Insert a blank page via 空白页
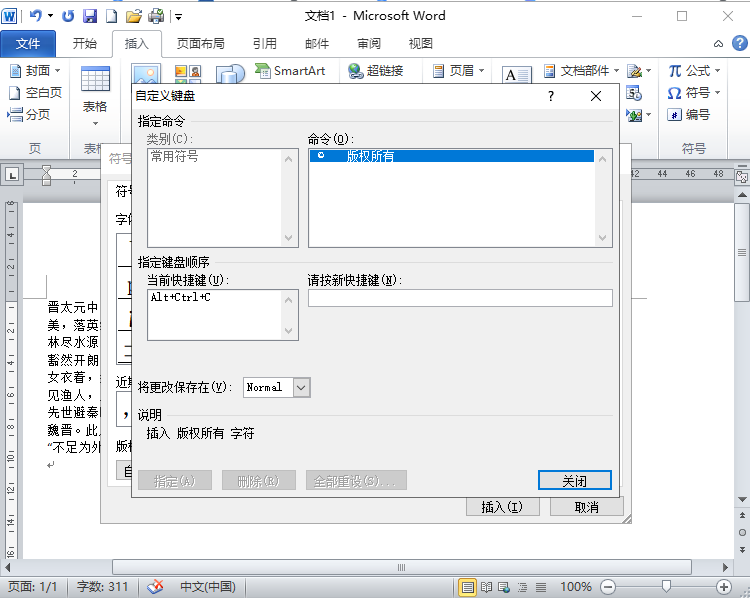The height and width of the screenshot is (598, 750). (35, 92)
